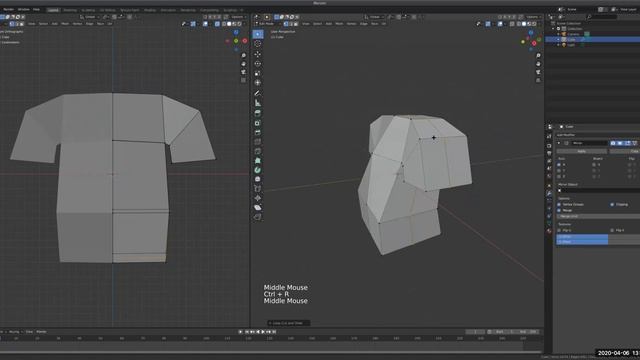
Task: Enable Flip V texture checkbox
Action: click(x=612, y=231)
